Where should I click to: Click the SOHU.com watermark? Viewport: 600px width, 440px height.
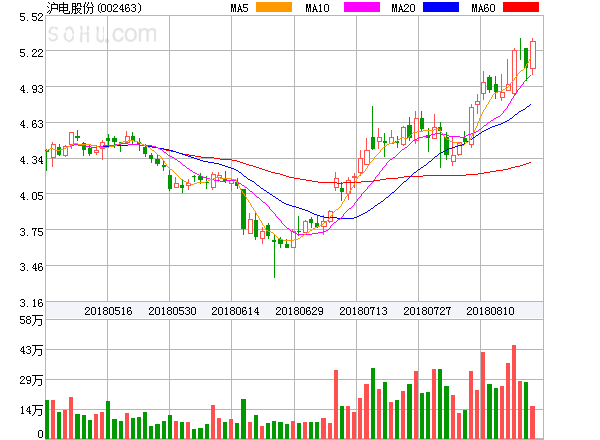point(102,35)
